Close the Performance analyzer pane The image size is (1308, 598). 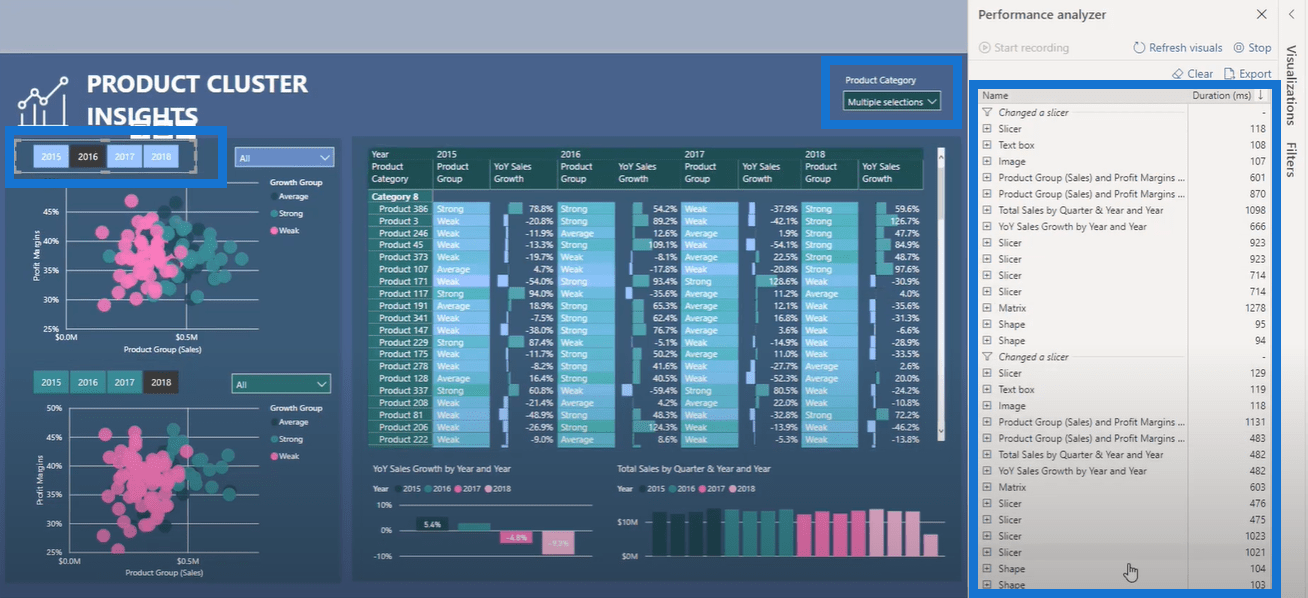click(1261, 14)
